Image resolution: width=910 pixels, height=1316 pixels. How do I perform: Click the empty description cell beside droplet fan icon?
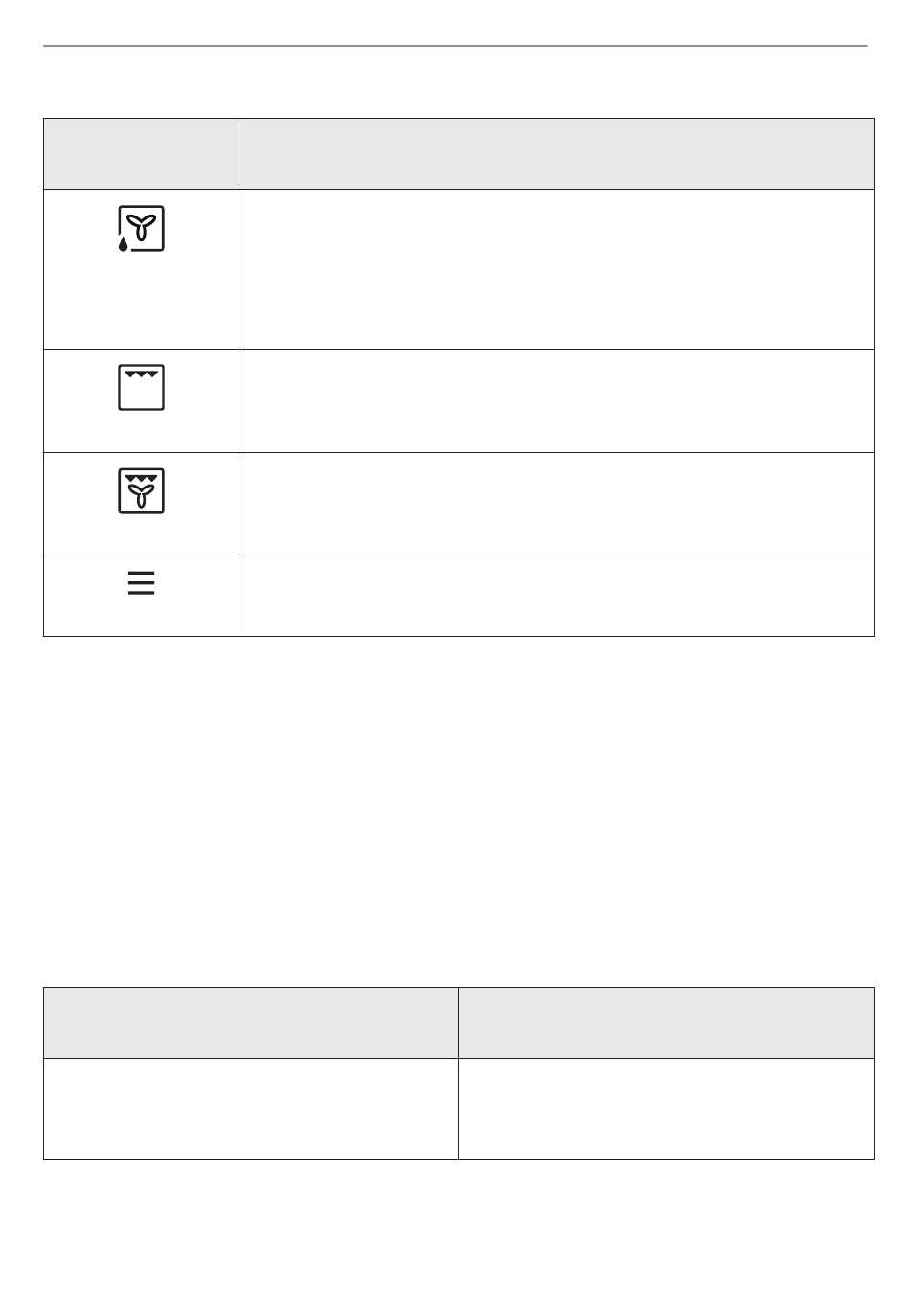pyautogui.click(x=557, y=269)
